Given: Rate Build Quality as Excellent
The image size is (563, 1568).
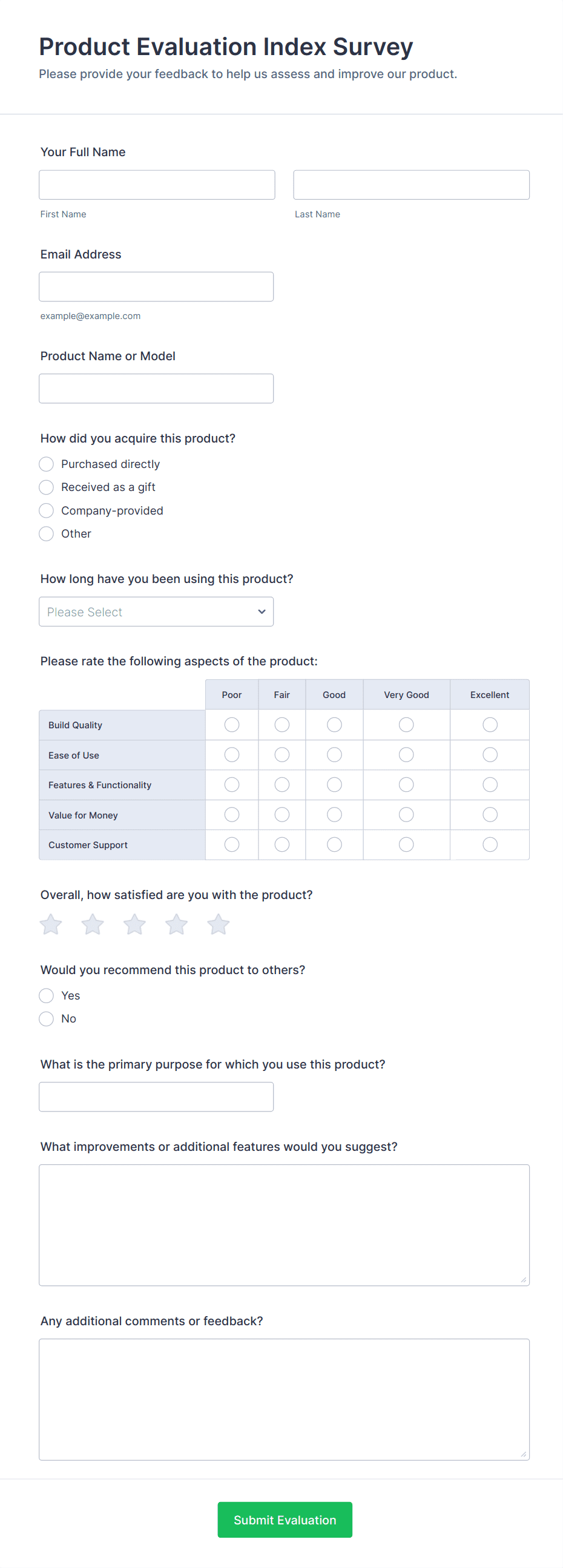Looking at the screenshot, I should pos(490,725).
